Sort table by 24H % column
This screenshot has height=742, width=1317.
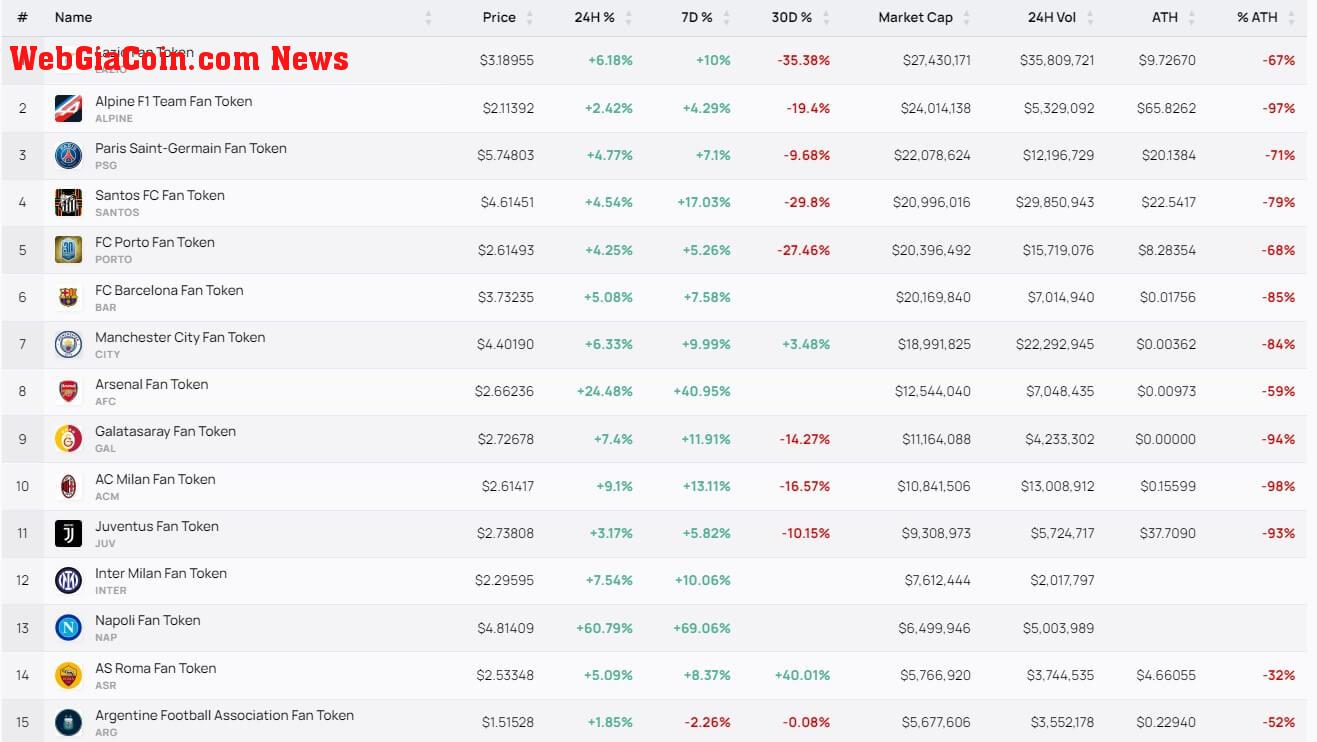[596, 17]
